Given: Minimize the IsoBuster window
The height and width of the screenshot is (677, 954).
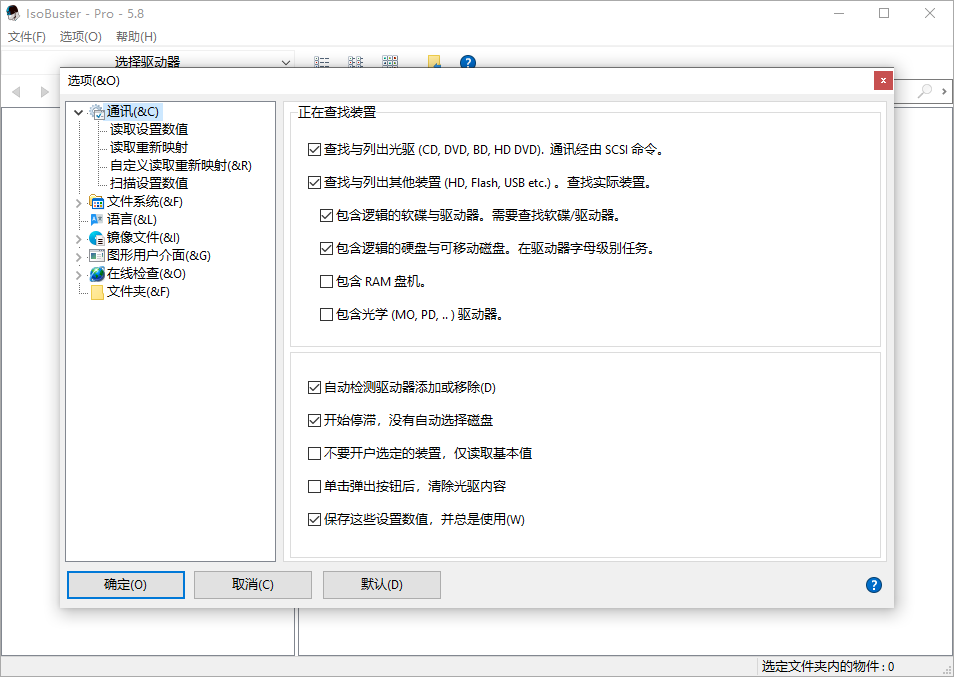Looking at the screenshot, I should (x=838, y=13).
